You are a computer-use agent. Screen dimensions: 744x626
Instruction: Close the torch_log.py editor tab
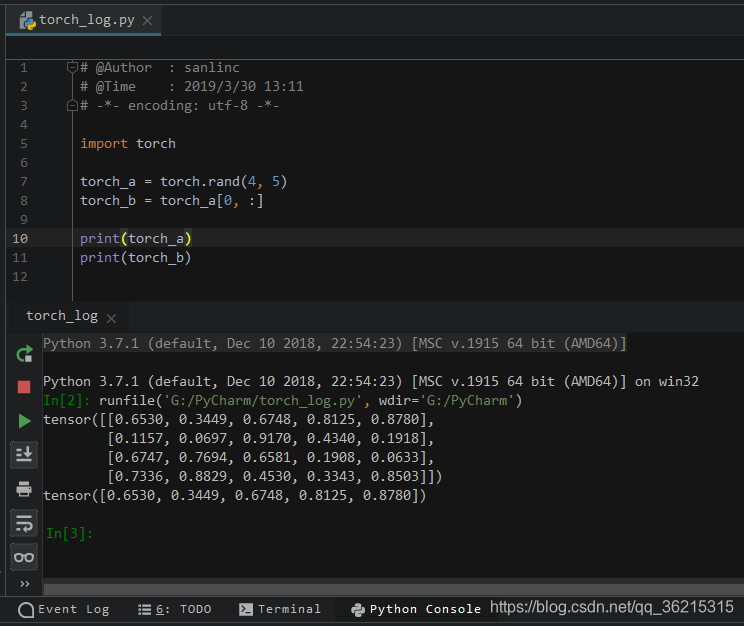pos(148,20)
